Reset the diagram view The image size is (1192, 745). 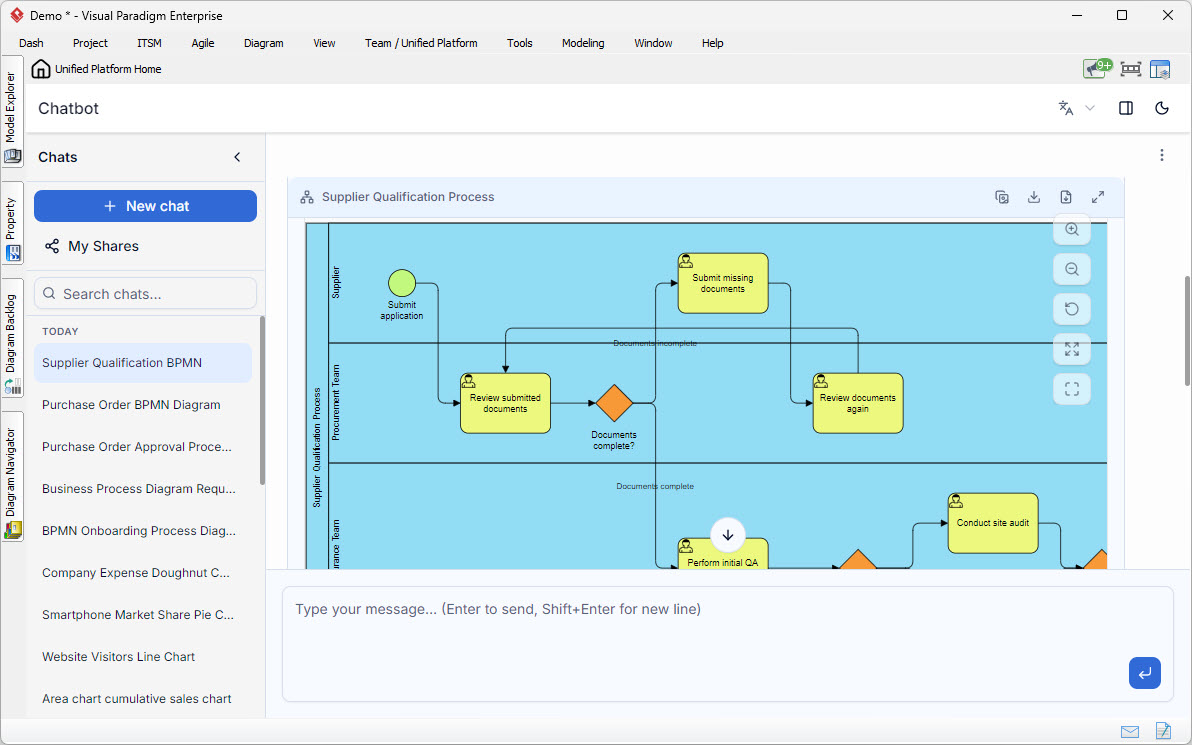pyautogui.click(x=1072, y=309)
